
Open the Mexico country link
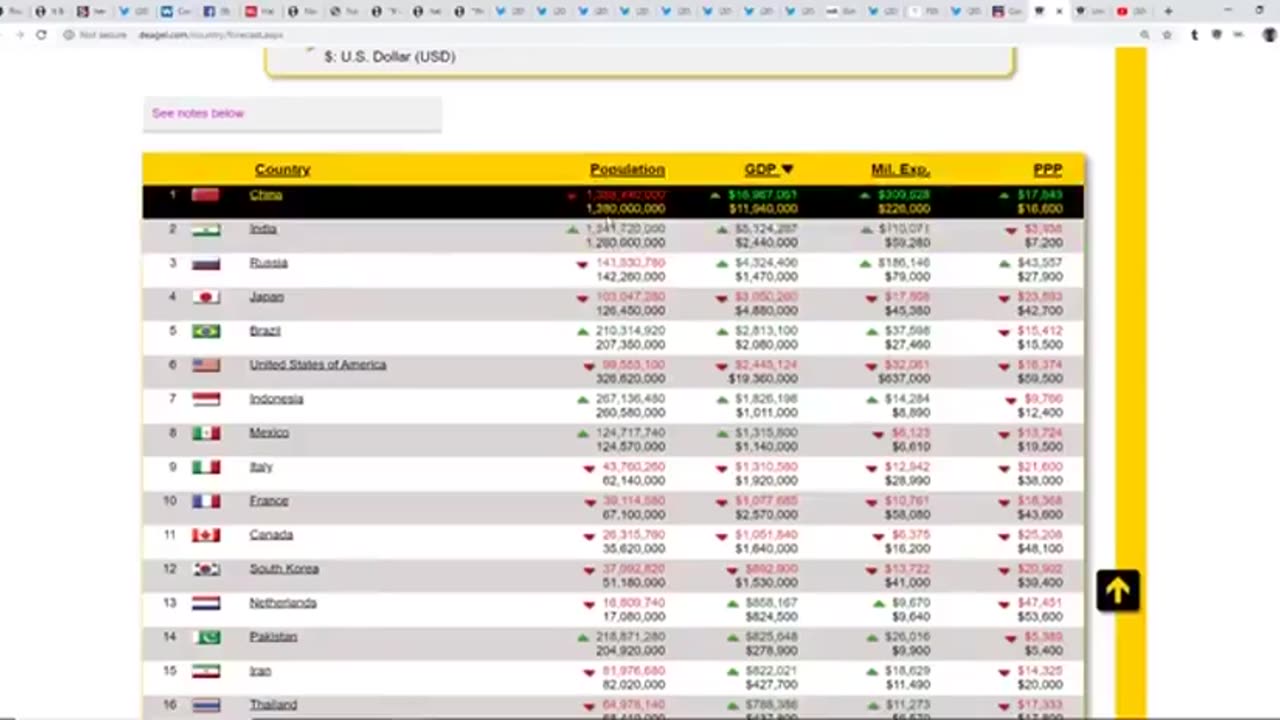pos(269,433)
